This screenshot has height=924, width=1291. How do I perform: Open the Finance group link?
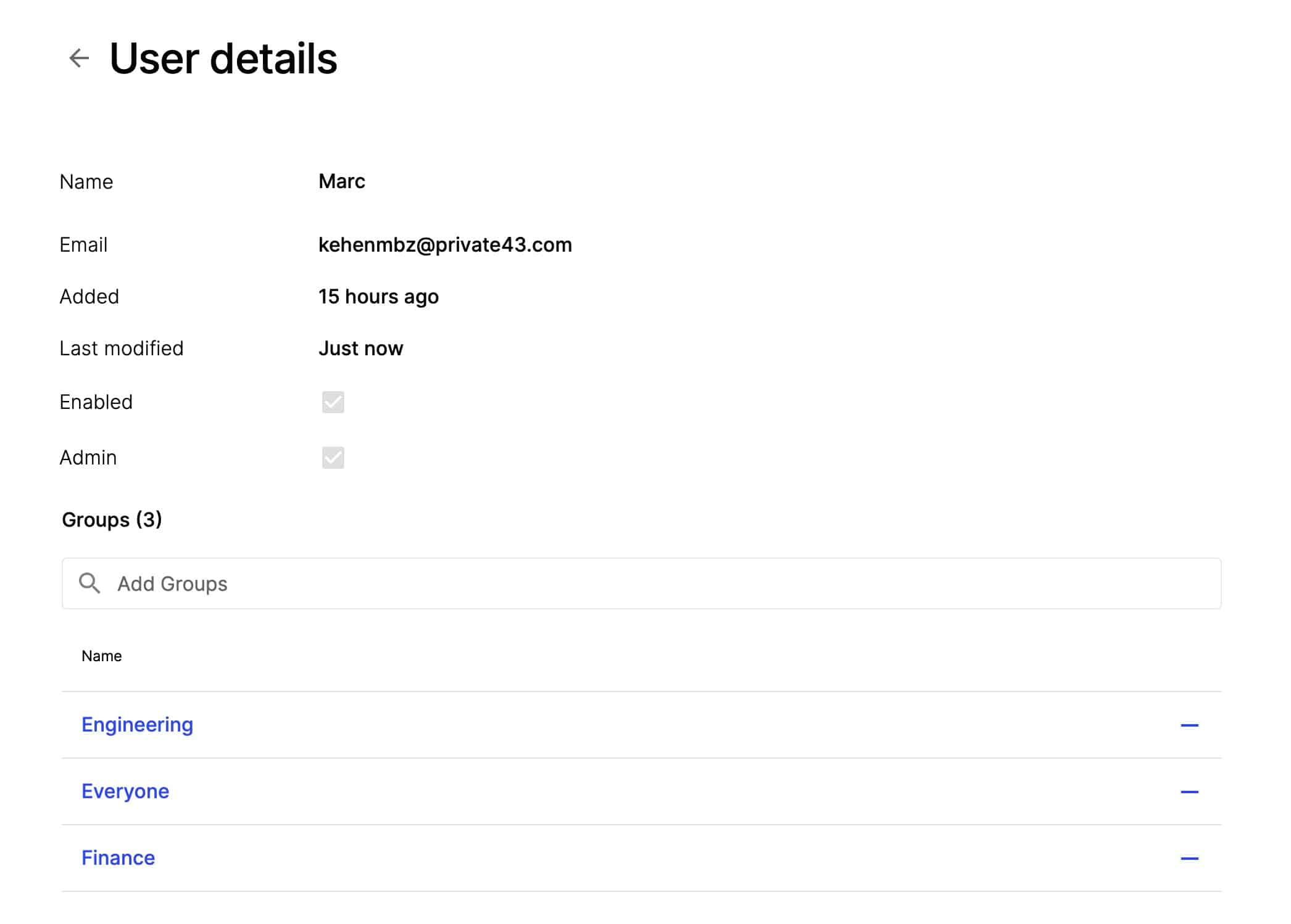(118, 858)
